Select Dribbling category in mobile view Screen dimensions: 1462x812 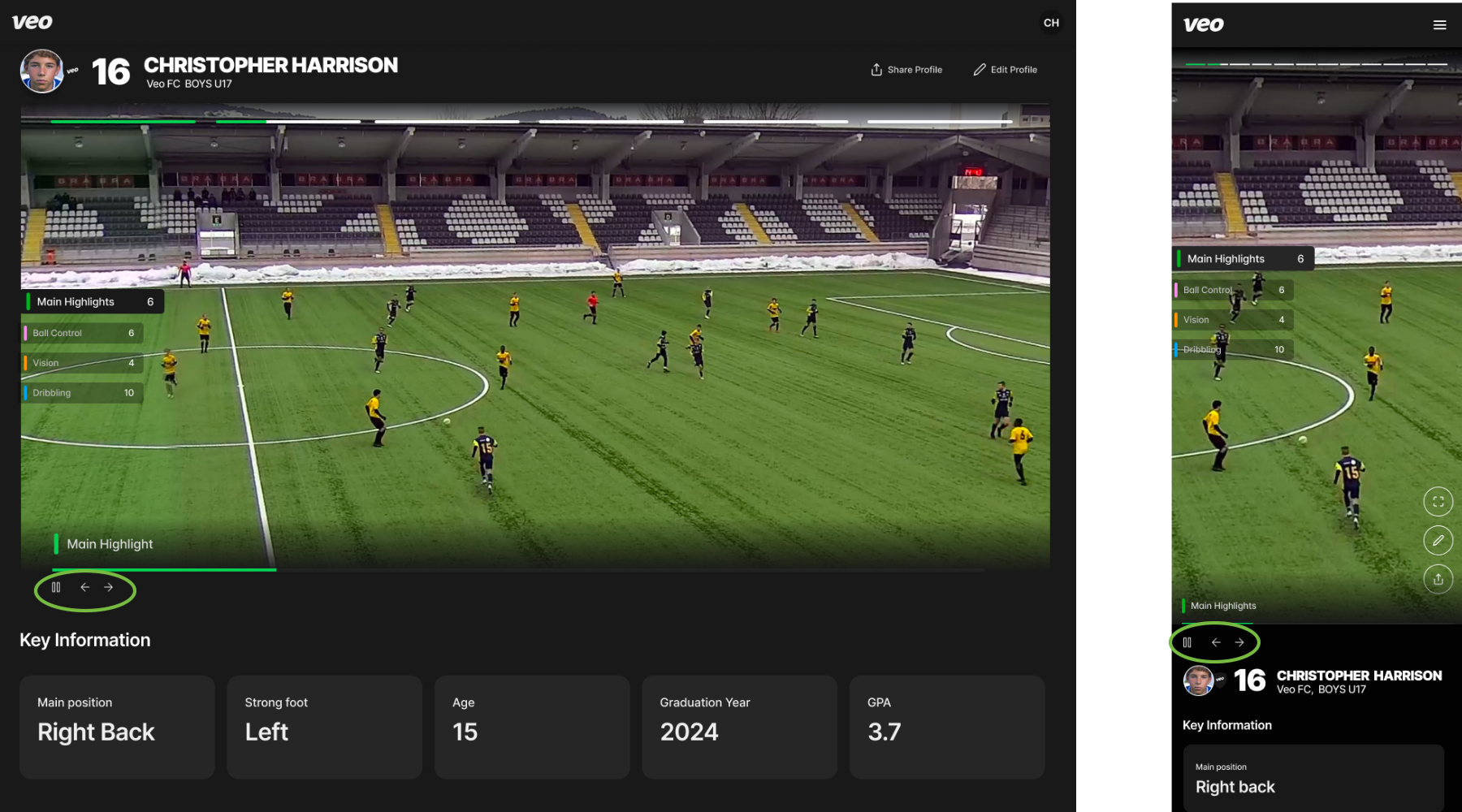click(x=1233, y=350)
